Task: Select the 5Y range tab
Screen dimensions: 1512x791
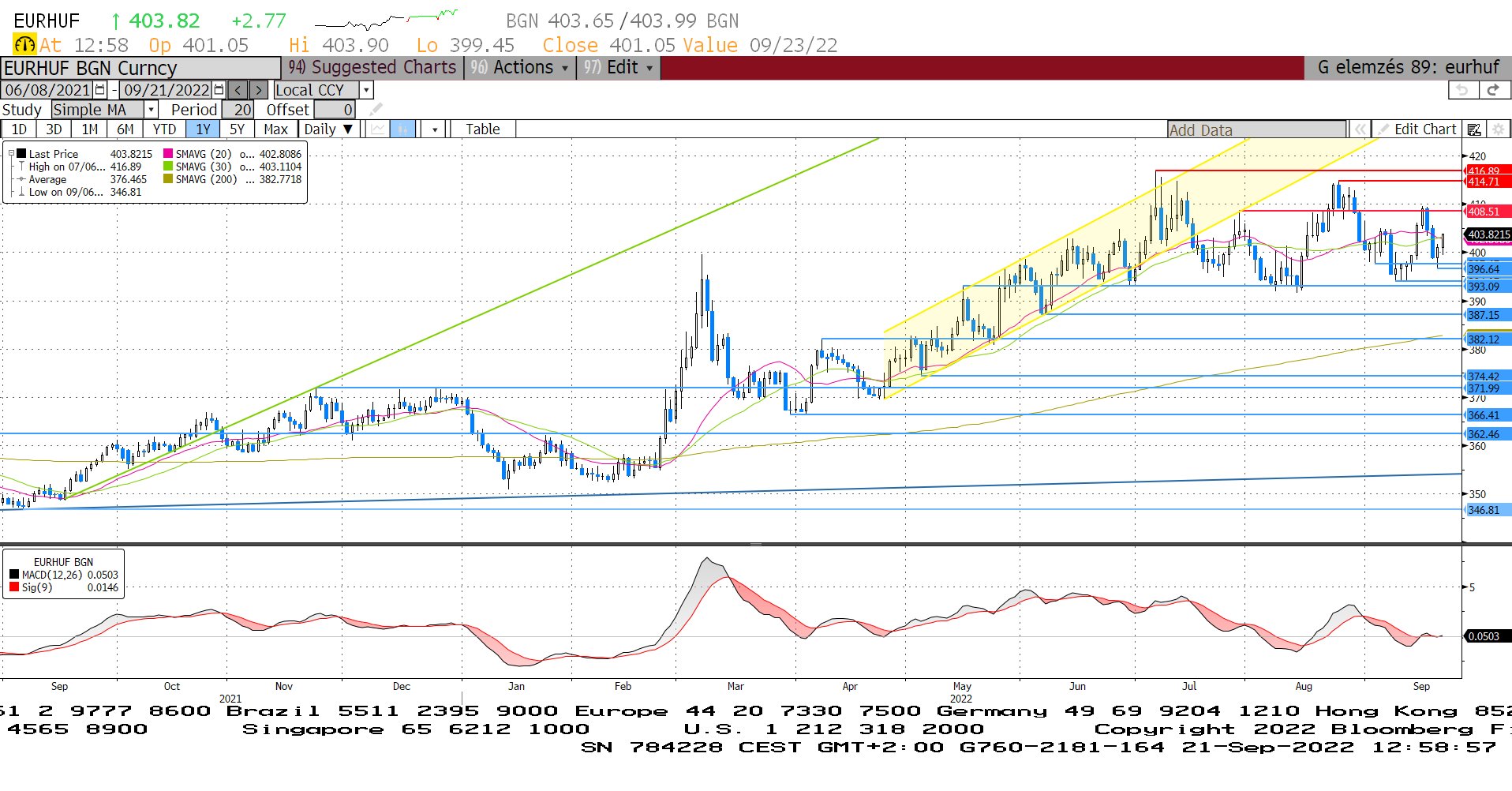Action: 237,129
